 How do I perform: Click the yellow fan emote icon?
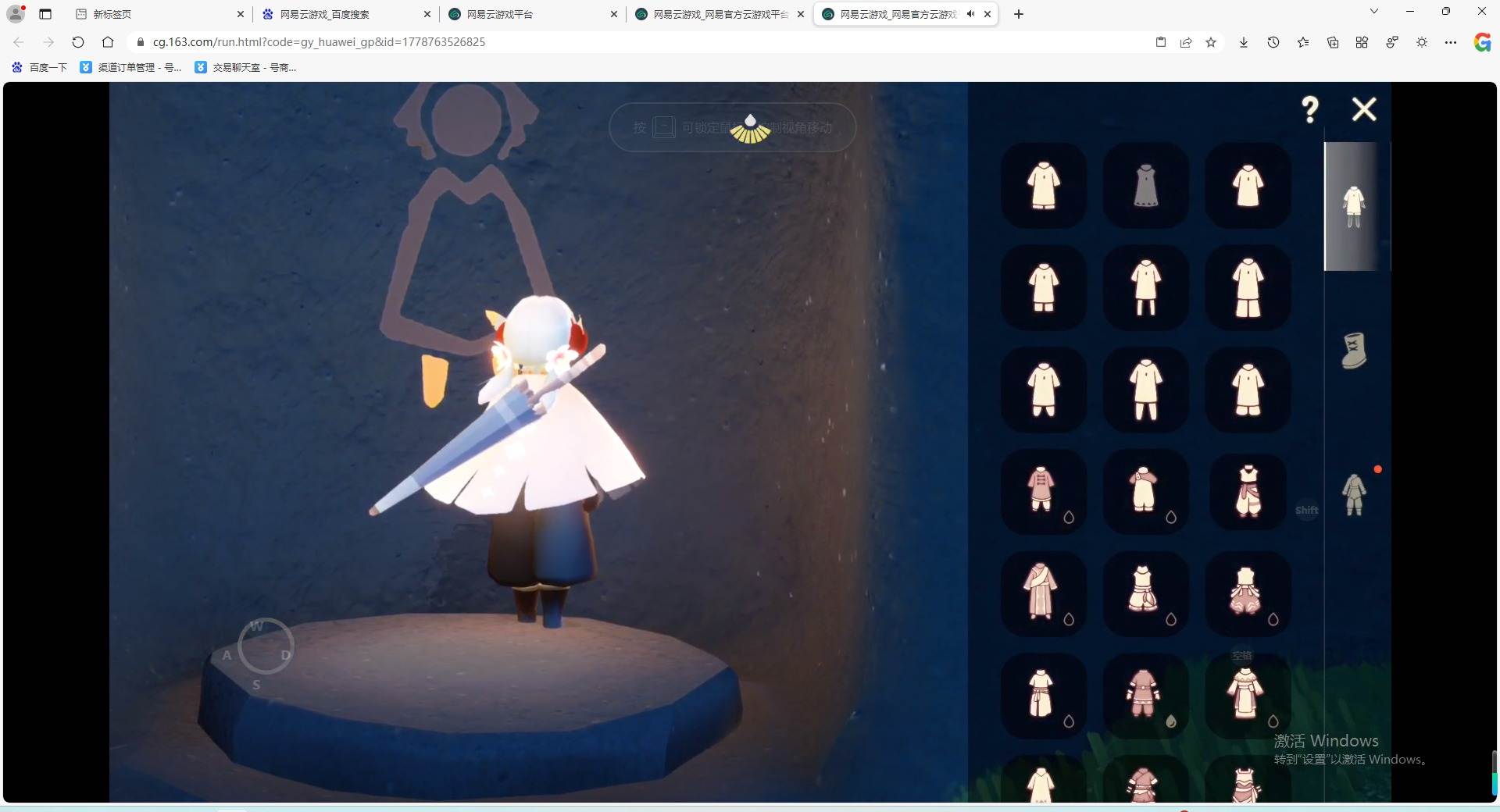pyautogui.click(x=750, y=130)
